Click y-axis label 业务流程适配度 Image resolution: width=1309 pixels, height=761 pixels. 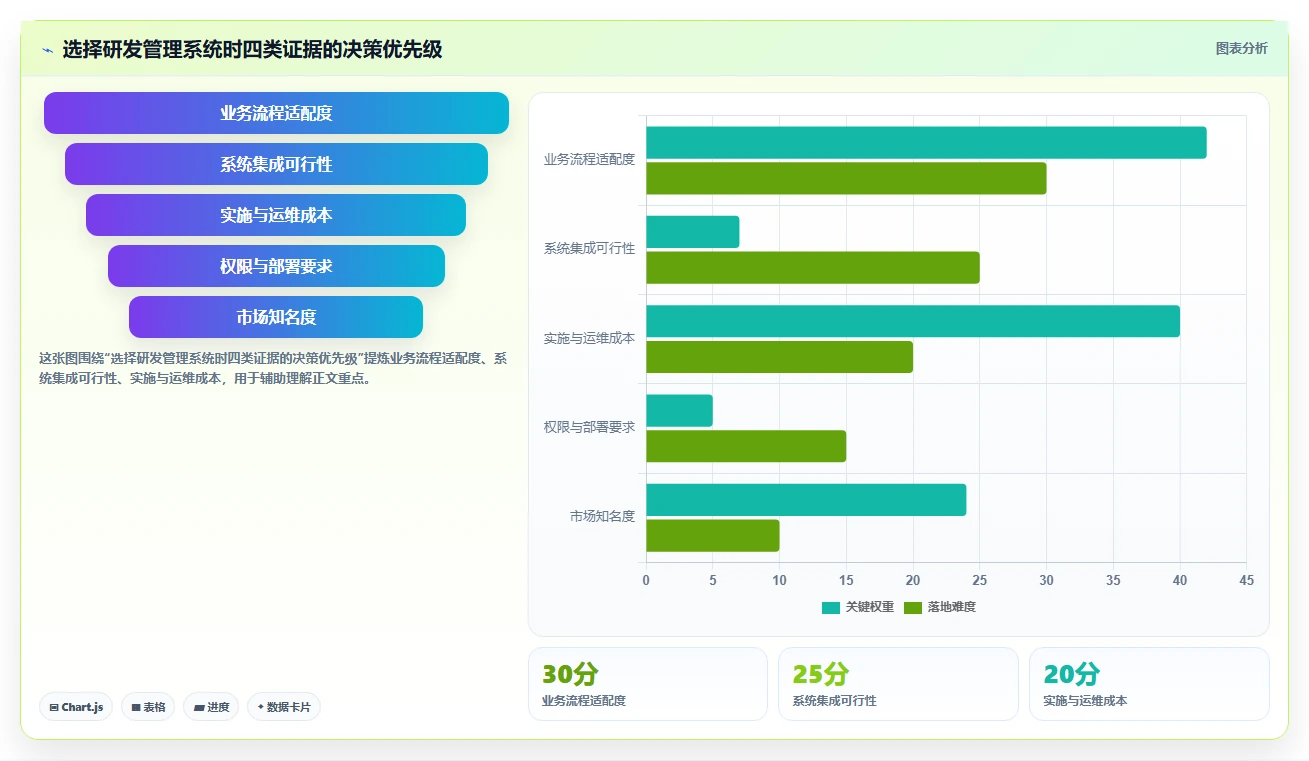pos(589,160)
